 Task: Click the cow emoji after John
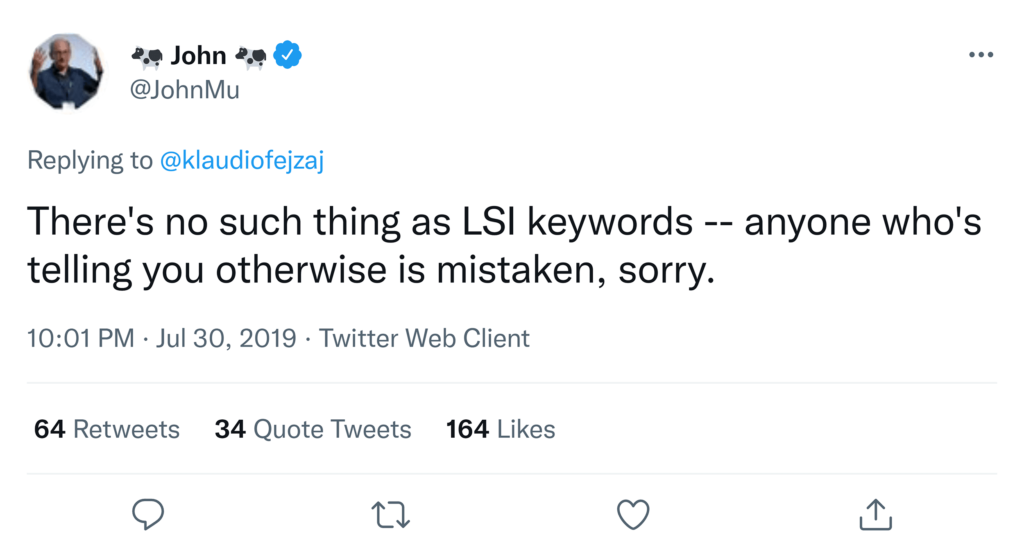pos(251,56)
